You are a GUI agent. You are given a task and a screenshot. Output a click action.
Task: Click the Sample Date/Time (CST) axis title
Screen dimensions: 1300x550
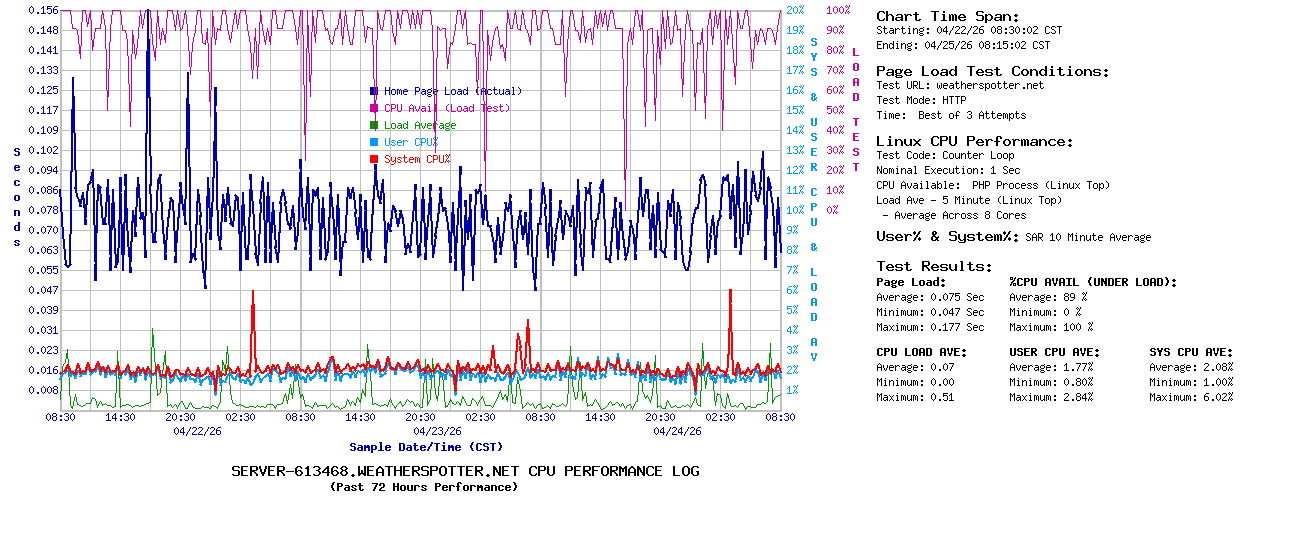tap(425, 447)
